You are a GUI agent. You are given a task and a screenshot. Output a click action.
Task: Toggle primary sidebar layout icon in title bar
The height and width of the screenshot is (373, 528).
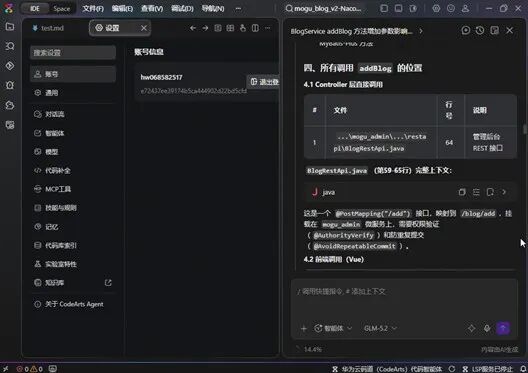384,8
